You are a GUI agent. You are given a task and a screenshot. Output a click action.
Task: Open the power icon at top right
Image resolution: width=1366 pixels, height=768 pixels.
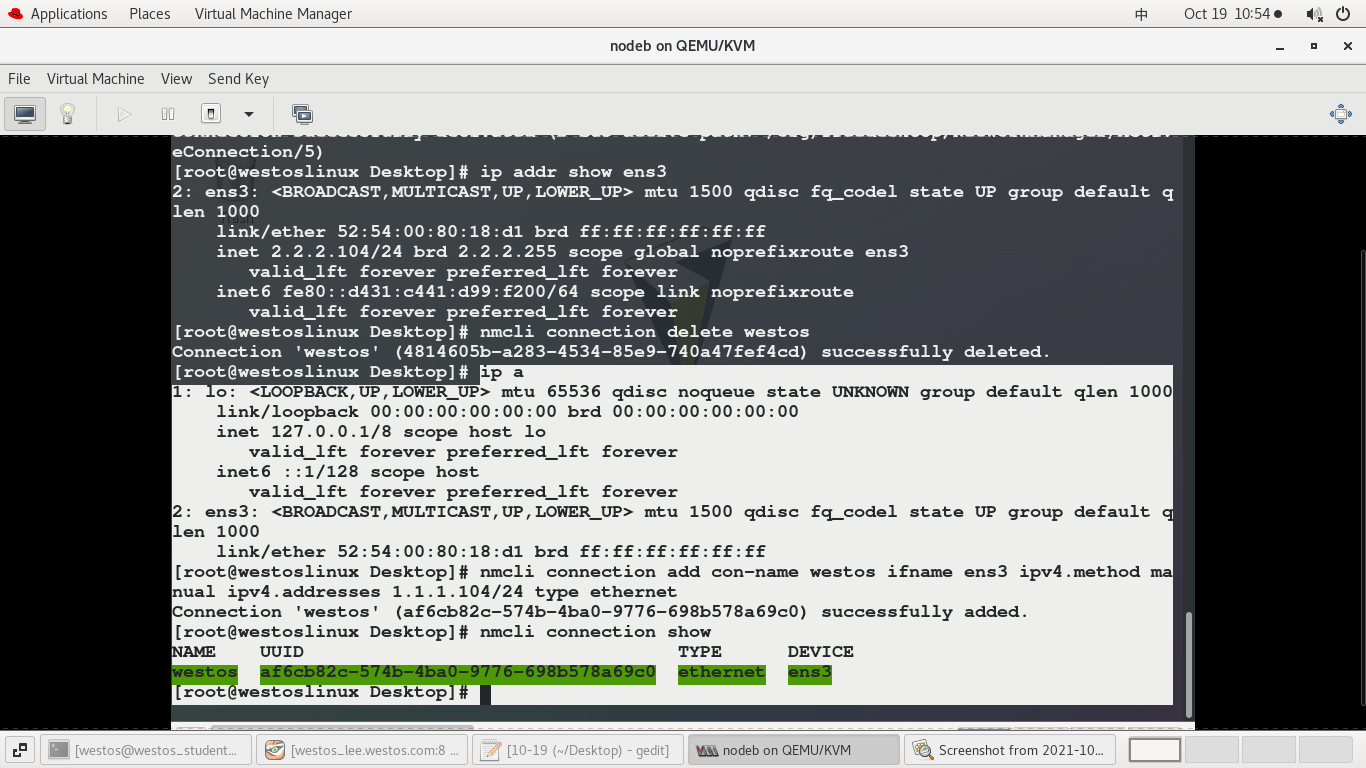pos(1341,13)
